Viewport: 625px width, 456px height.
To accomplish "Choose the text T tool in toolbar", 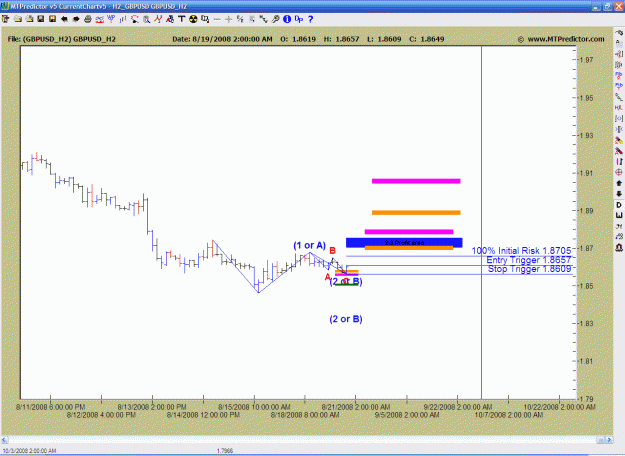I will coord(181,19).
